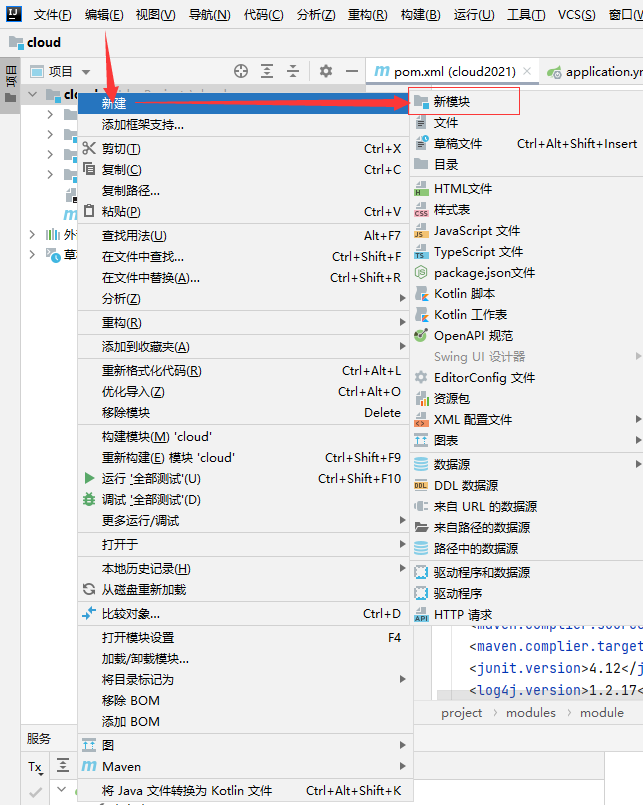Open project panel gear settings
Screen dimensions: 643x805
pos(325,71)
